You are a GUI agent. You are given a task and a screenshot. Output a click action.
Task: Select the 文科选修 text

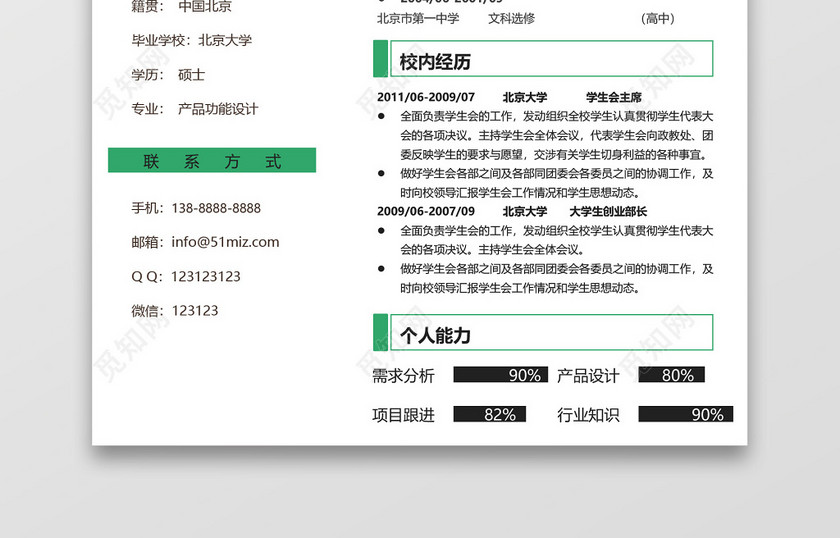click(x=512, y=18)
